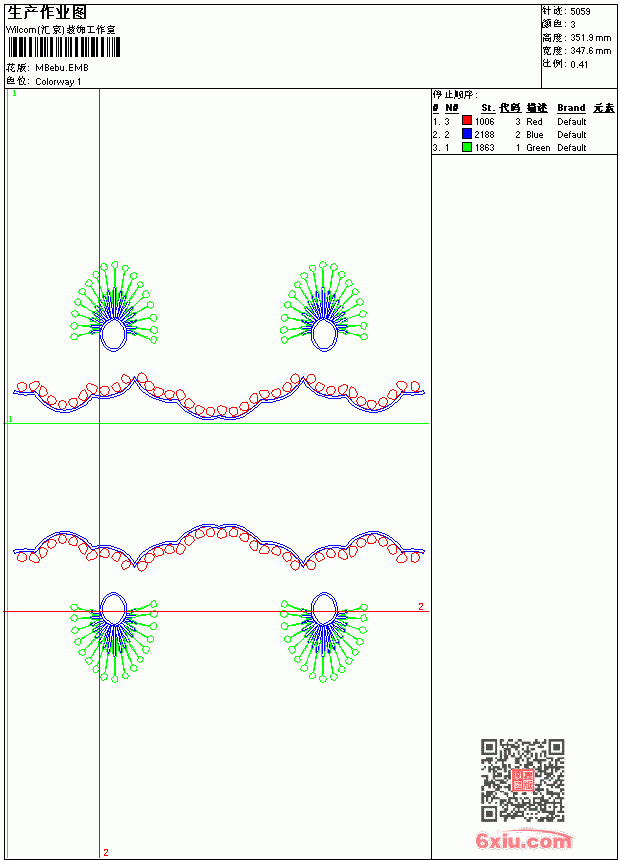The height and width of the screenshot is (860, 620).
Task: Click the red "2" marker at the bottom of the vertical line
Action: (x=106, y=852)
